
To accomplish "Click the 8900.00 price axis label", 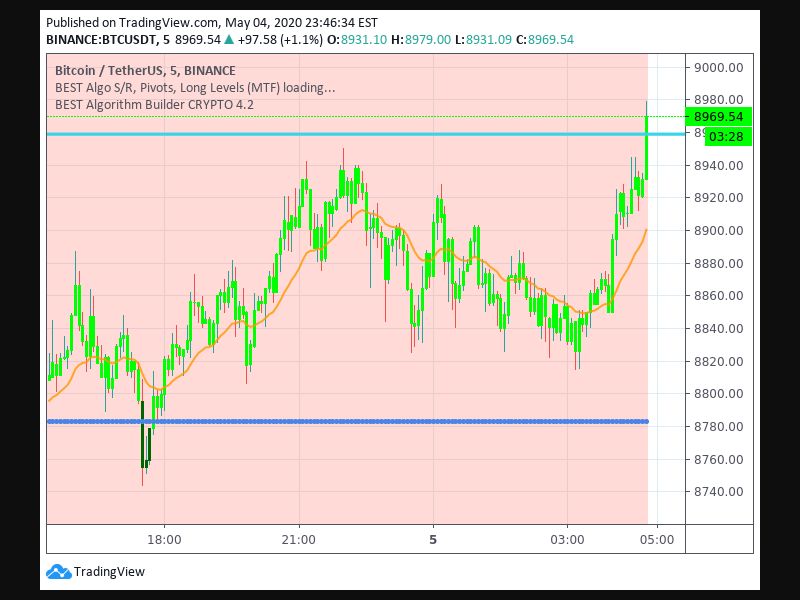I will coord(718,231).
